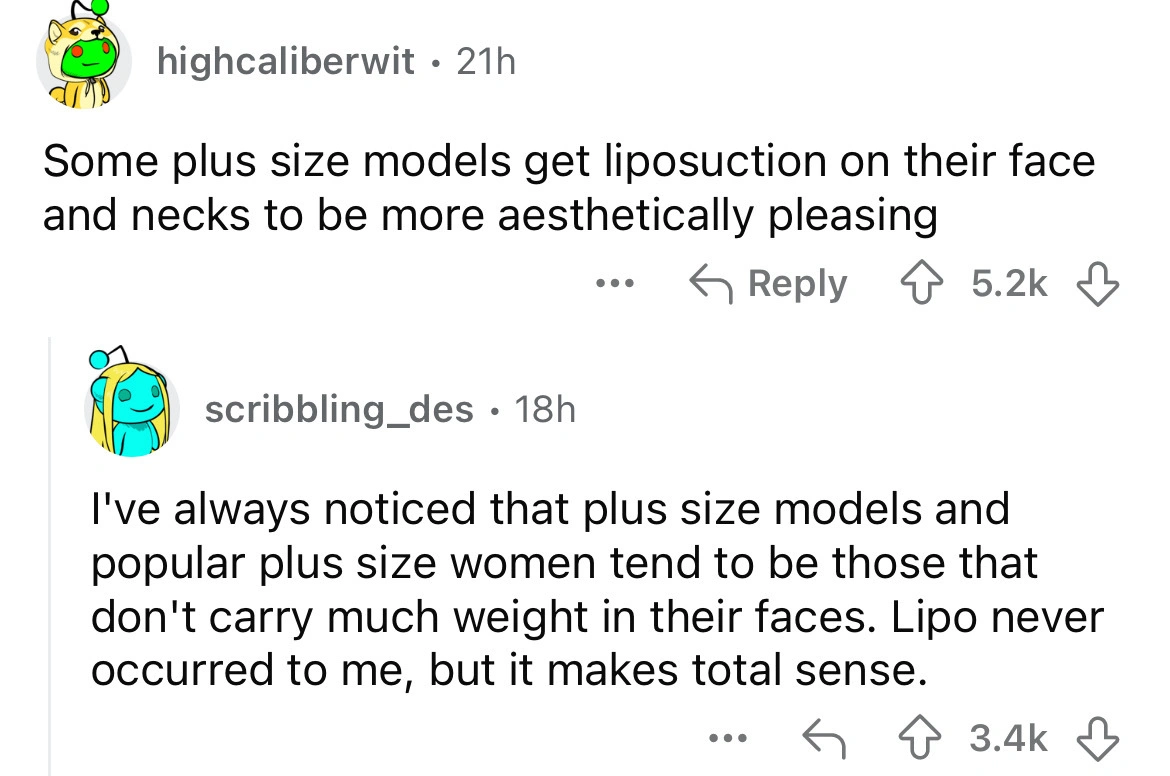This screenshot has width=1170, height=776.
Task: Click the reply arrow under scribbling_des's comment
Action: point(824,738)
